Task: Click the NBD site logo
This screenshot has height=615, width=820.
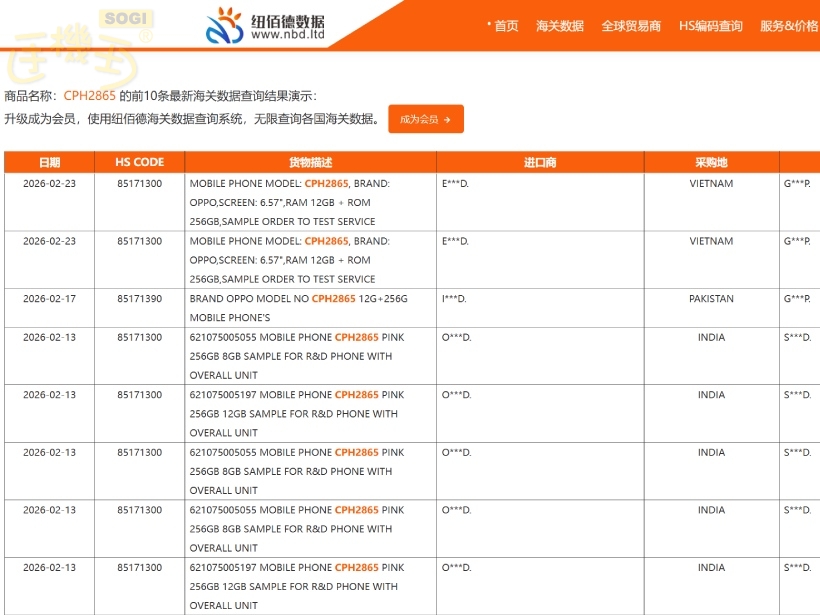Action: point(265,25)
